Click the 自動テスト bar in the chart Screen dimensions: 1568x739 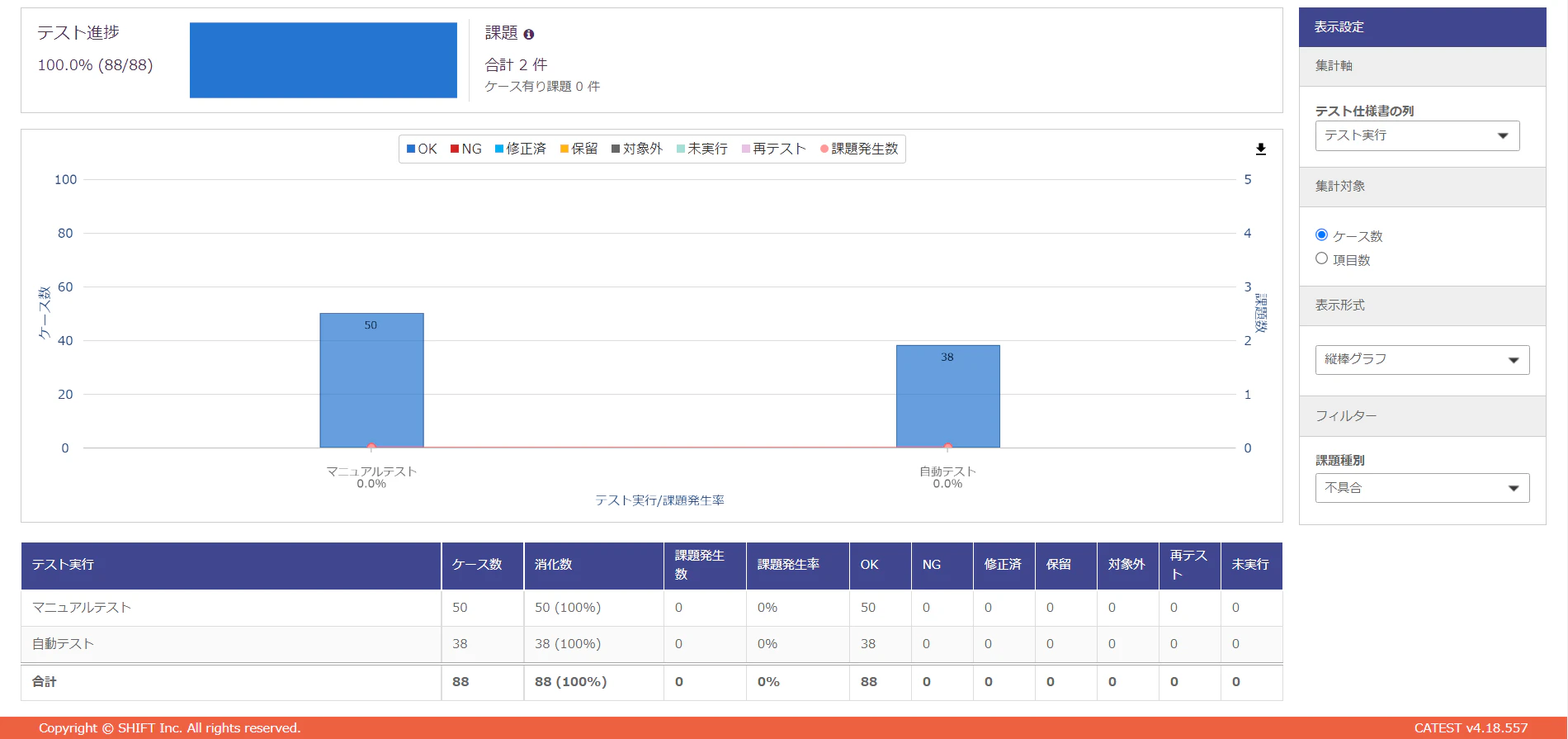pyautogui.click(x=947, y=396)
